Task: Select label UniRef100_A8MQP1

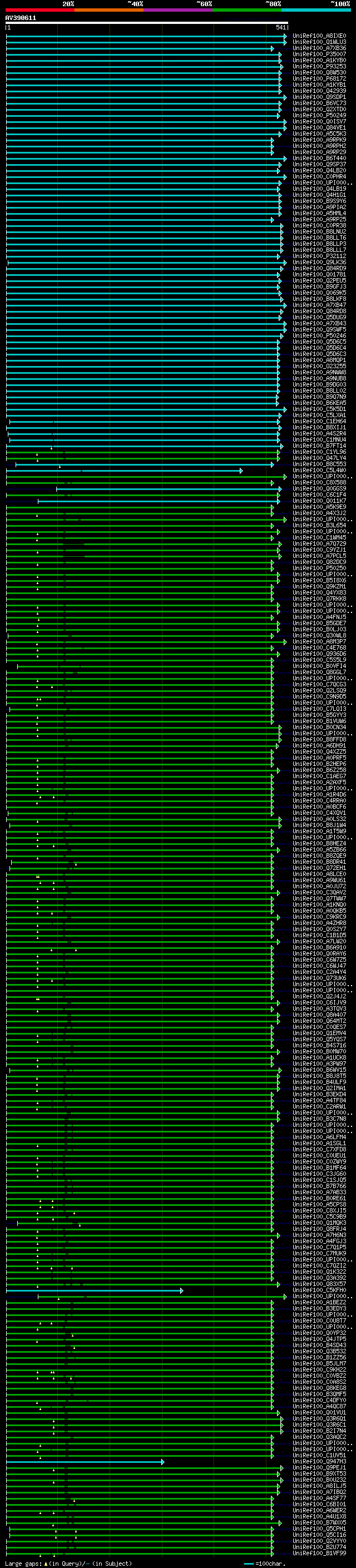Action: pyautogui.click(x=319, y=360)
